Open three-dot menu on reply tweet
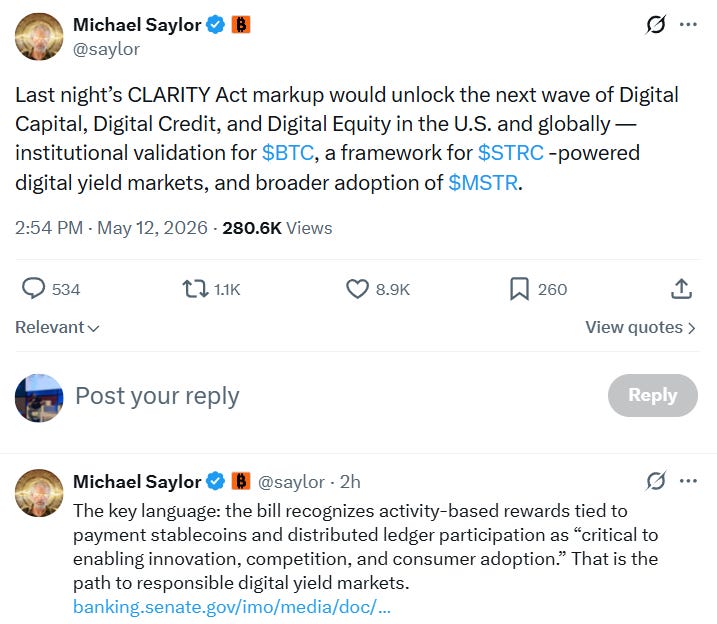Viewport: 717px width, 624px height. 688,480
